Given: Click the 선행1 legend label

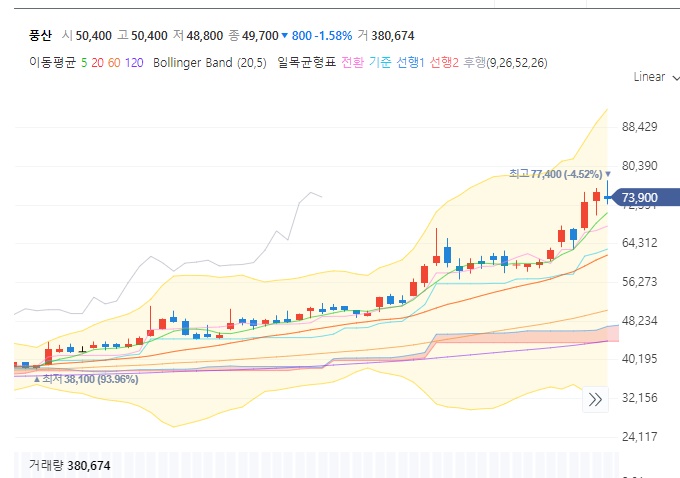Looking at the screenshot, I should click(410, 62).
